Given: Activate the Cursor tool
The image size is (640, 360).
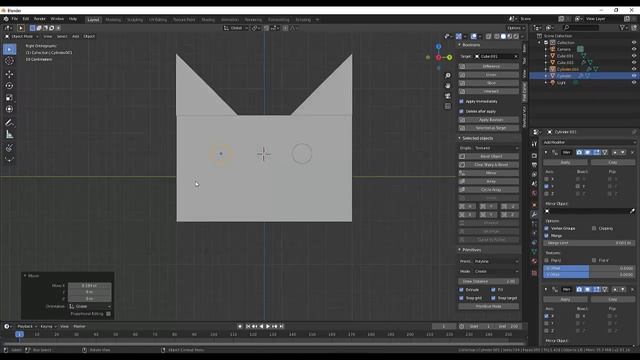Looking at the screenshot, I should (9, 61).
